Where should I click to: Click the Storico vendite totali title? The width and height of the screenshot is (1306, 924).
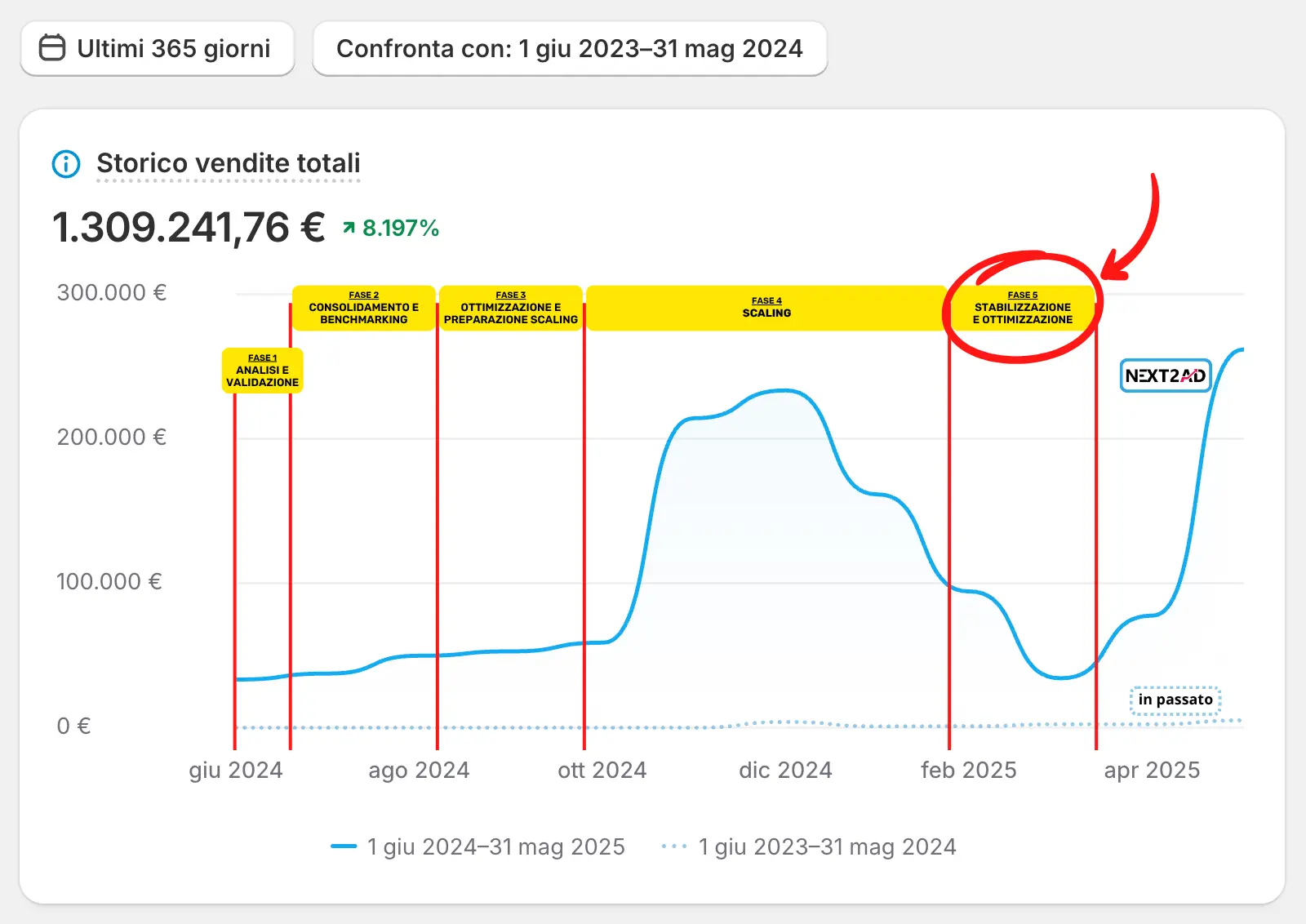(x=228, y=163)
